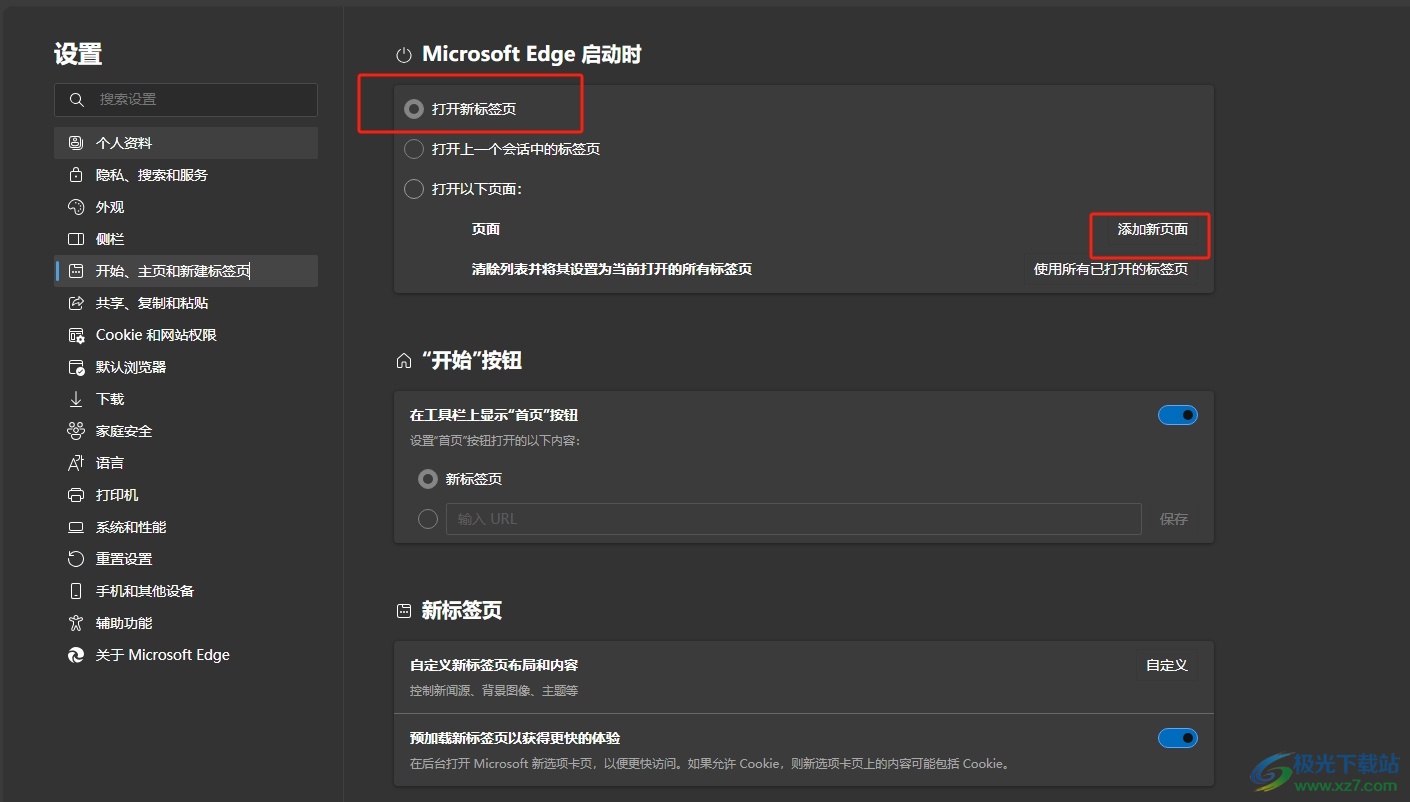Click the power icon beside Microsoft Edge 启动时

404,55
